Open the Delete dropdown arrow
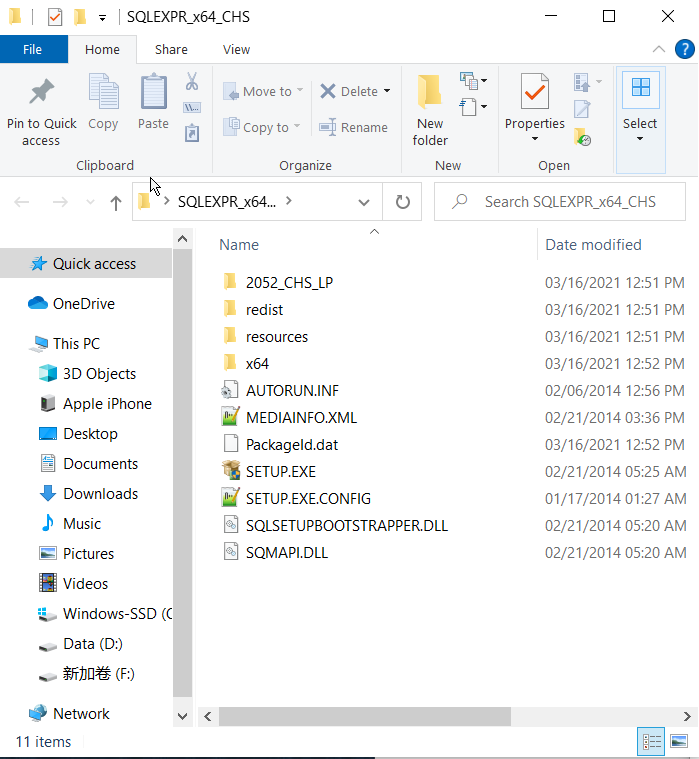 point(387,91)
